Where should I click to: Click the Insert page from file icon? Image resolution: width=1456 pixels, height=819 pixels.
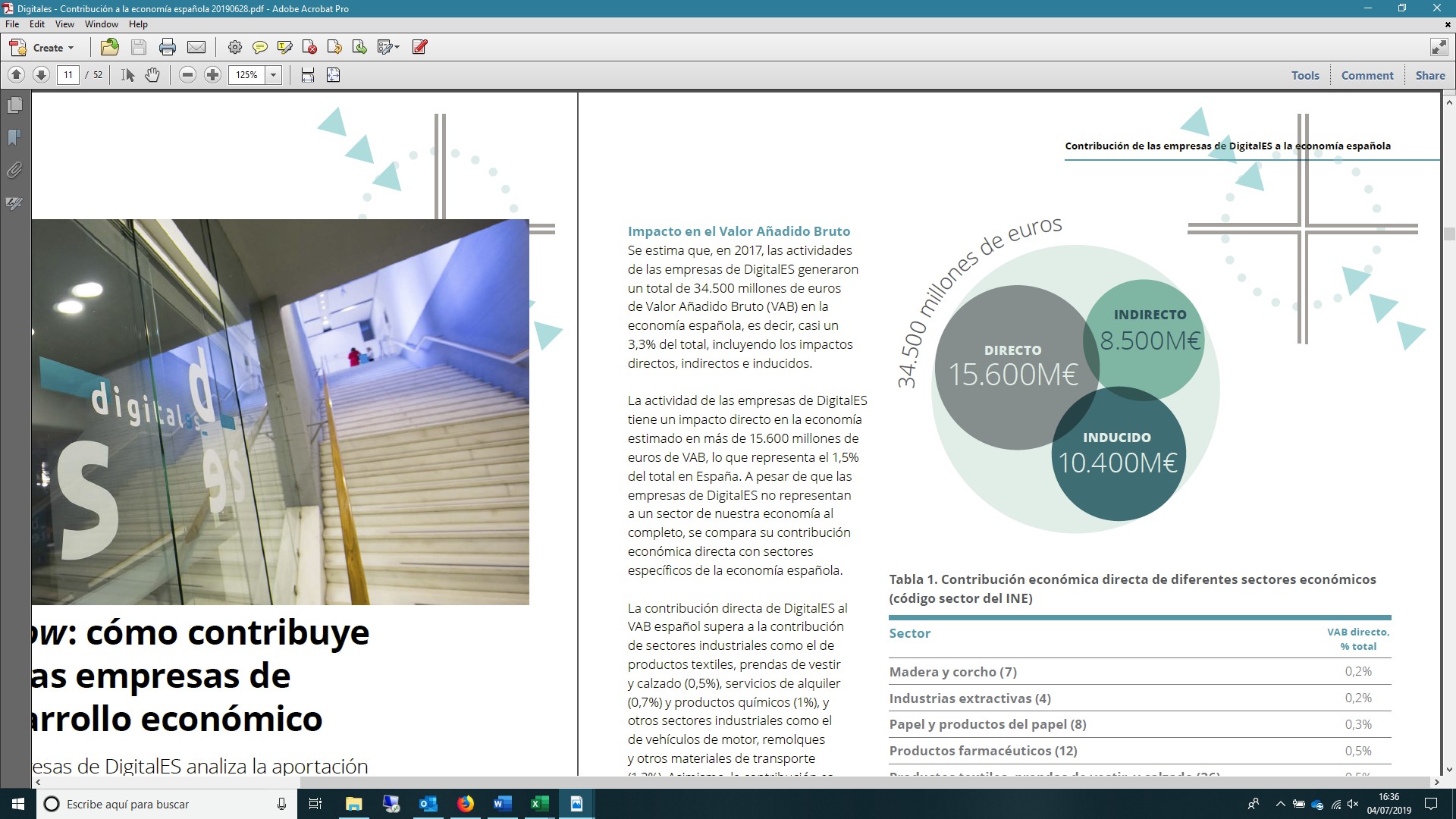pyautogui.click(x=359, y=48)
